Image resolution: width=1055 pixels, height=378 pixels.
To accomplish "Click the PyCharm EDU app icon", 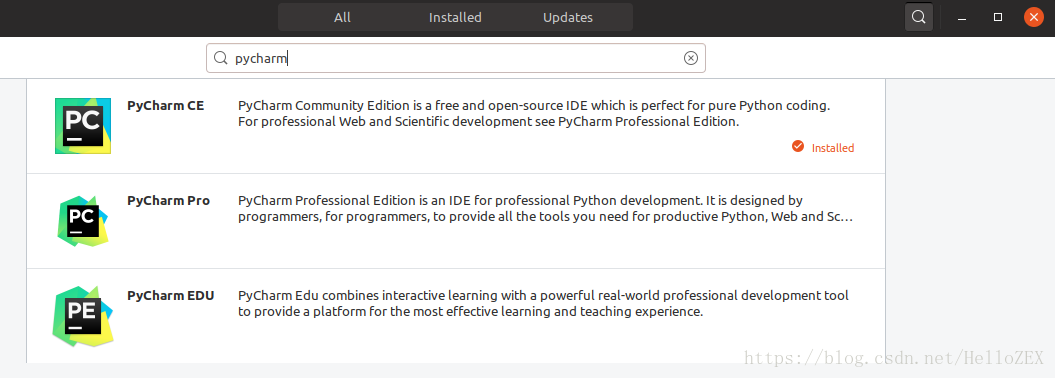I will click(83, 316).
